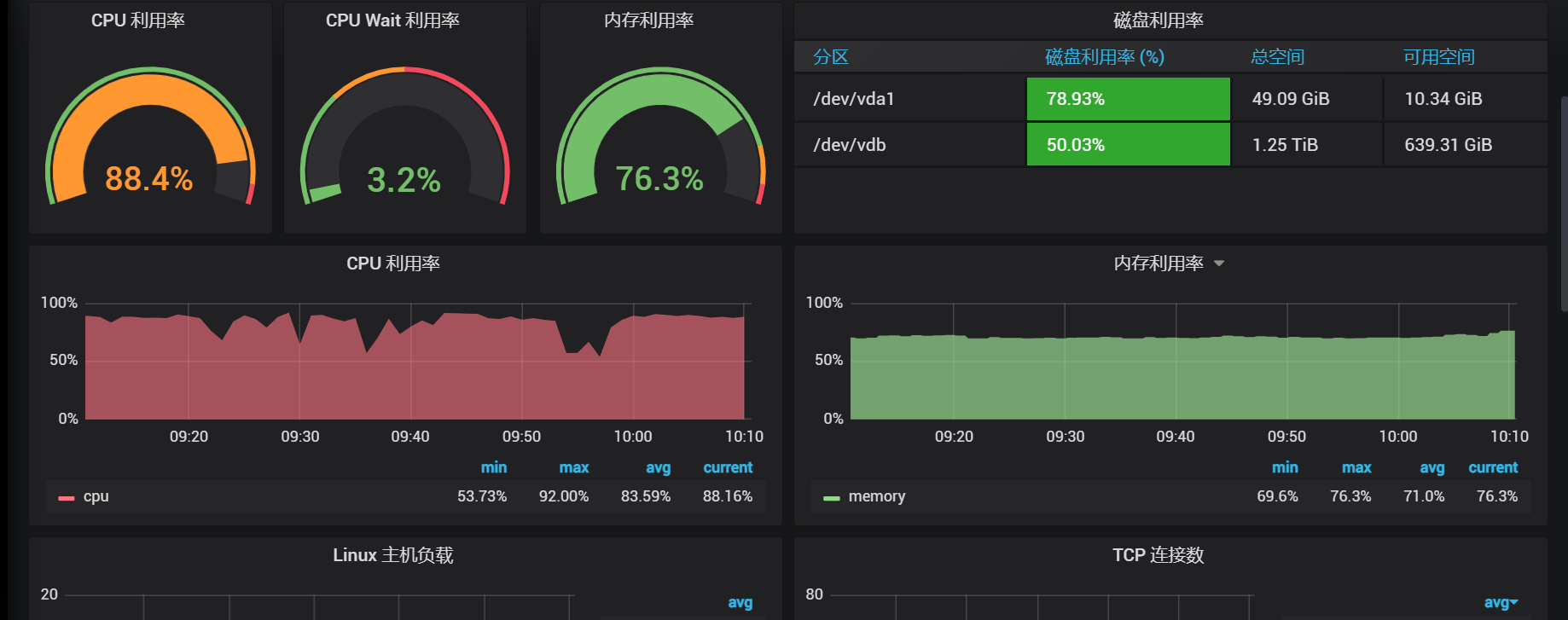The width and height of the screenshot is (1568, 620).
Task: Sort the table by 磁盘利用率 (%) header
Action: coord(1104,57)
